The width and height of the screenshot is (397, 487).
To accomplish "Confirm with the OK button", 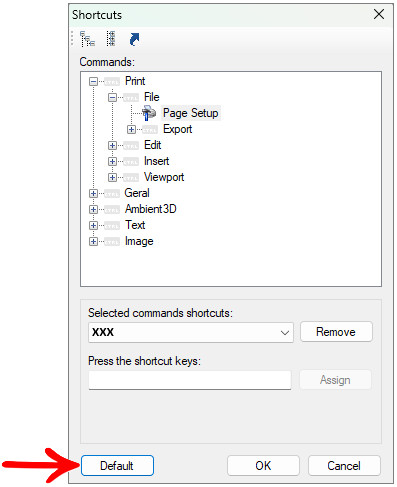I will point(263,465).
